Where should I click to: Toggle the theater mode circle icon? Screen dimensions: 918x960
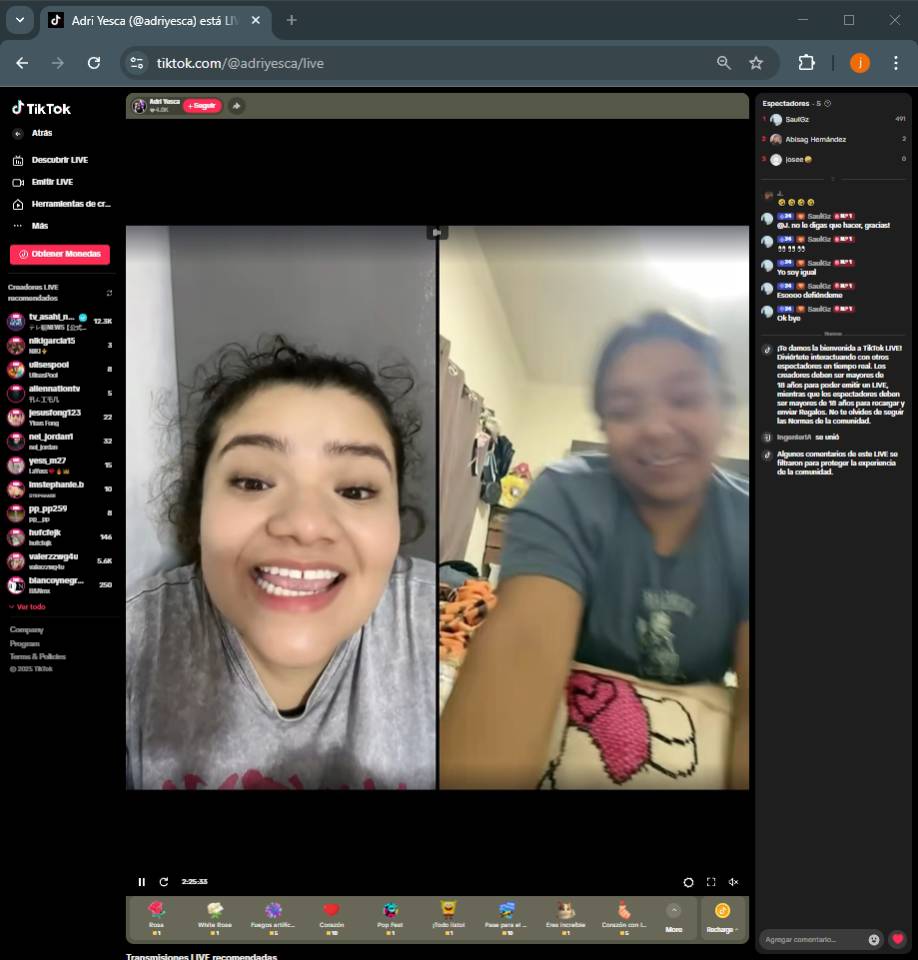[x=688, y=882]
